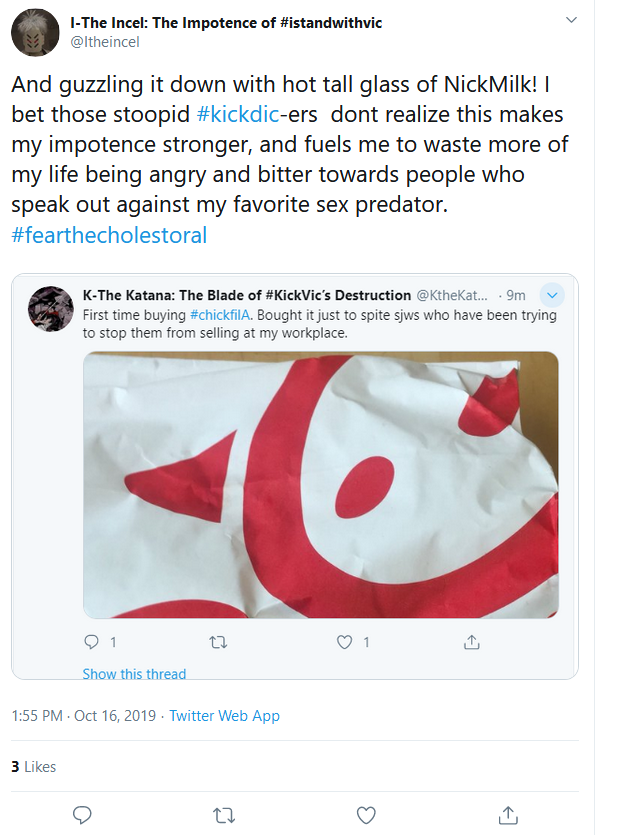Click the quoted tweet retweet icon
Screen dimensions: 617x835
218,643
